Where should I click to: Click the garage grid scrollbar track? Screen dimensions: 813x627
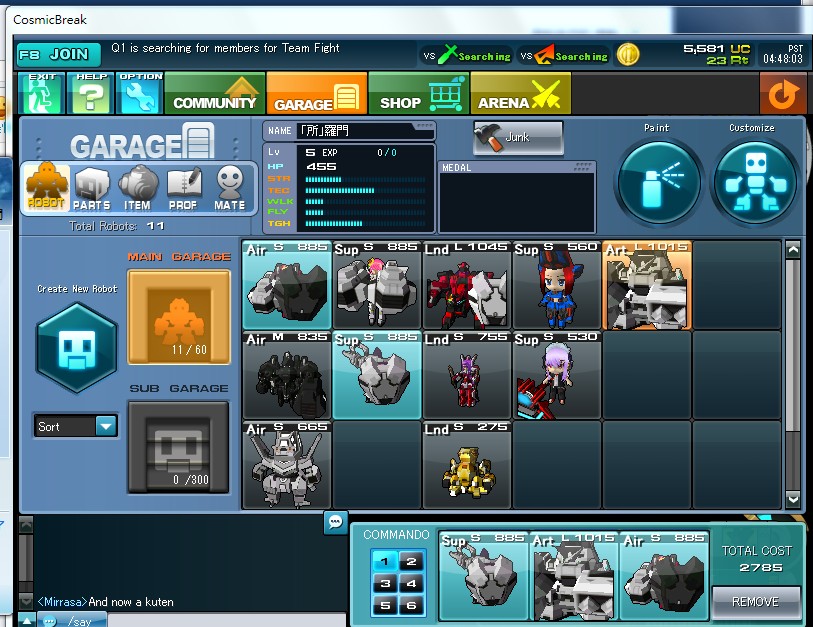click(x=793, y=374)
